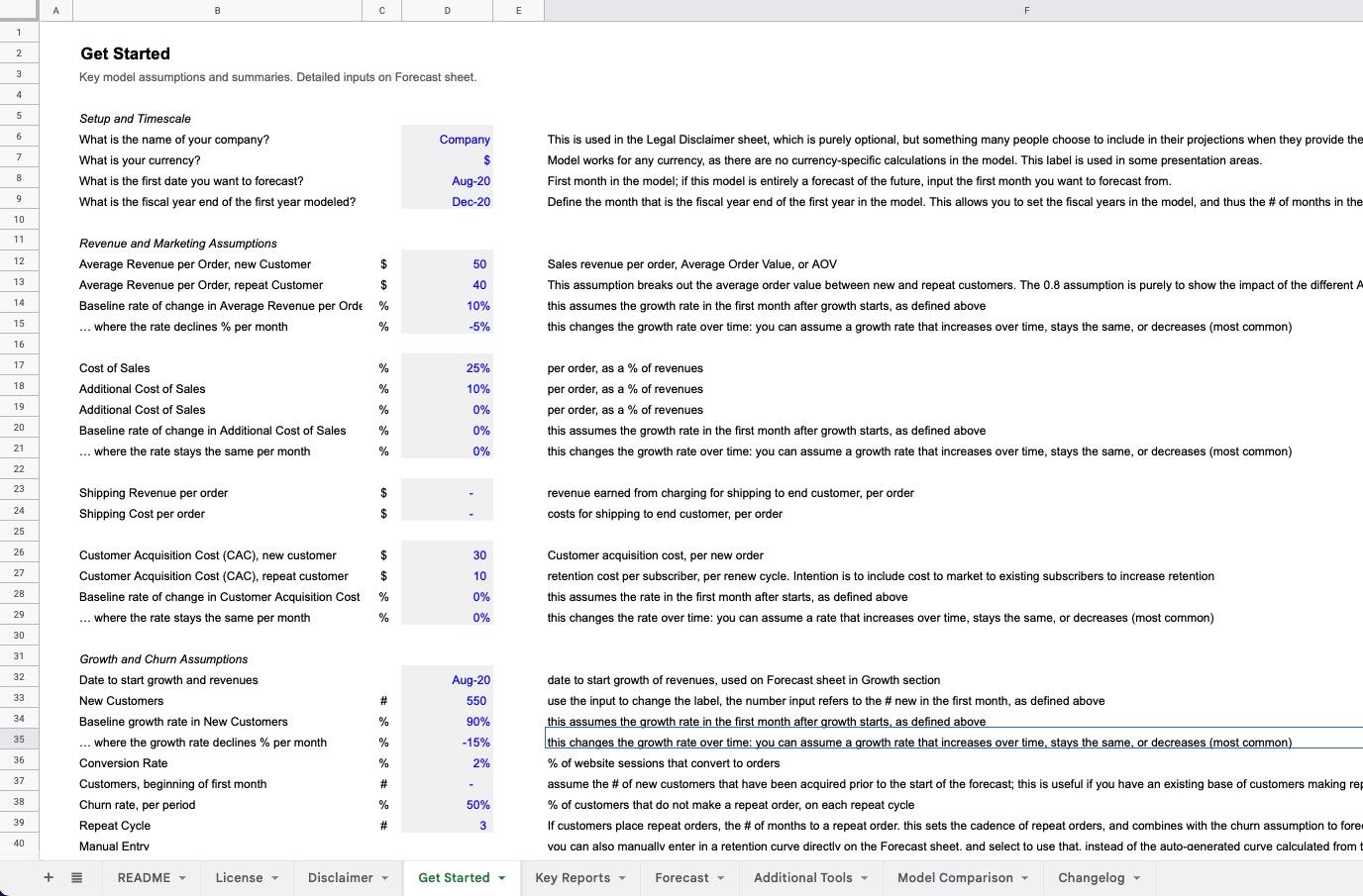The image size is (1363, 896).
Task: Select the Conversion Rate 2% cell
Action: pyautogui.click(x=447, y=763)
